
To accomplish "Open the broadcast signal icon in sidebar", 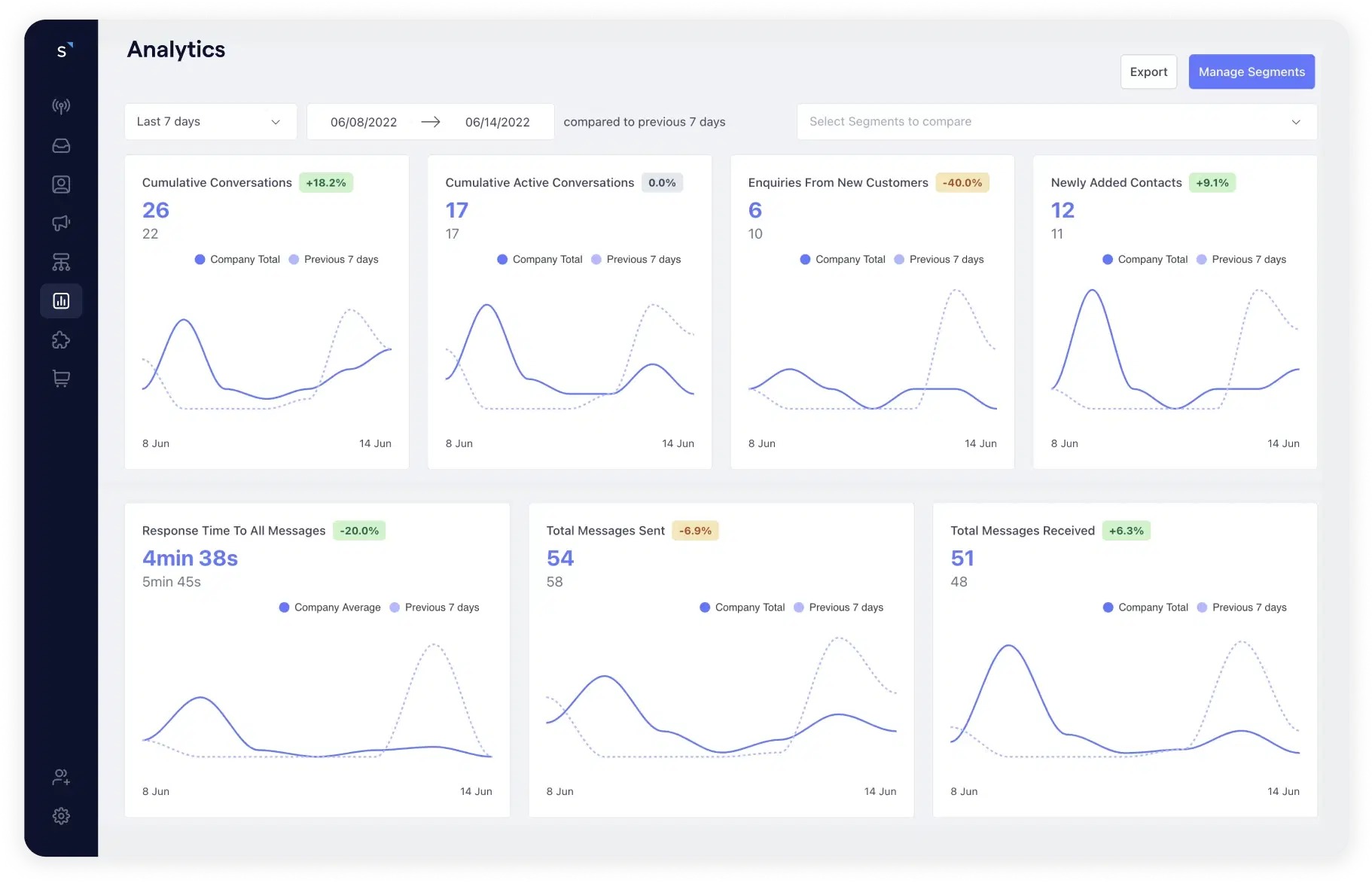I will (61, 106).
